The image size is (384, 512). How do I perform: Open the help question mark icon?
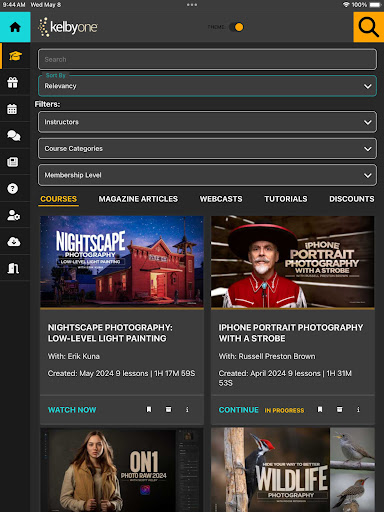tap(13, 189)
